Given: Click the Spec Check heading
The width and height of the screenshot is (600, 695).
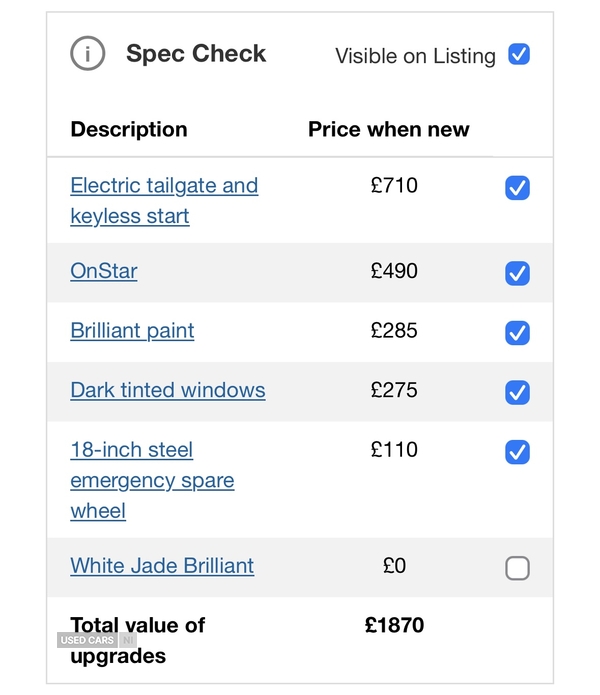Looking at the screenshot, I should 196,54.
